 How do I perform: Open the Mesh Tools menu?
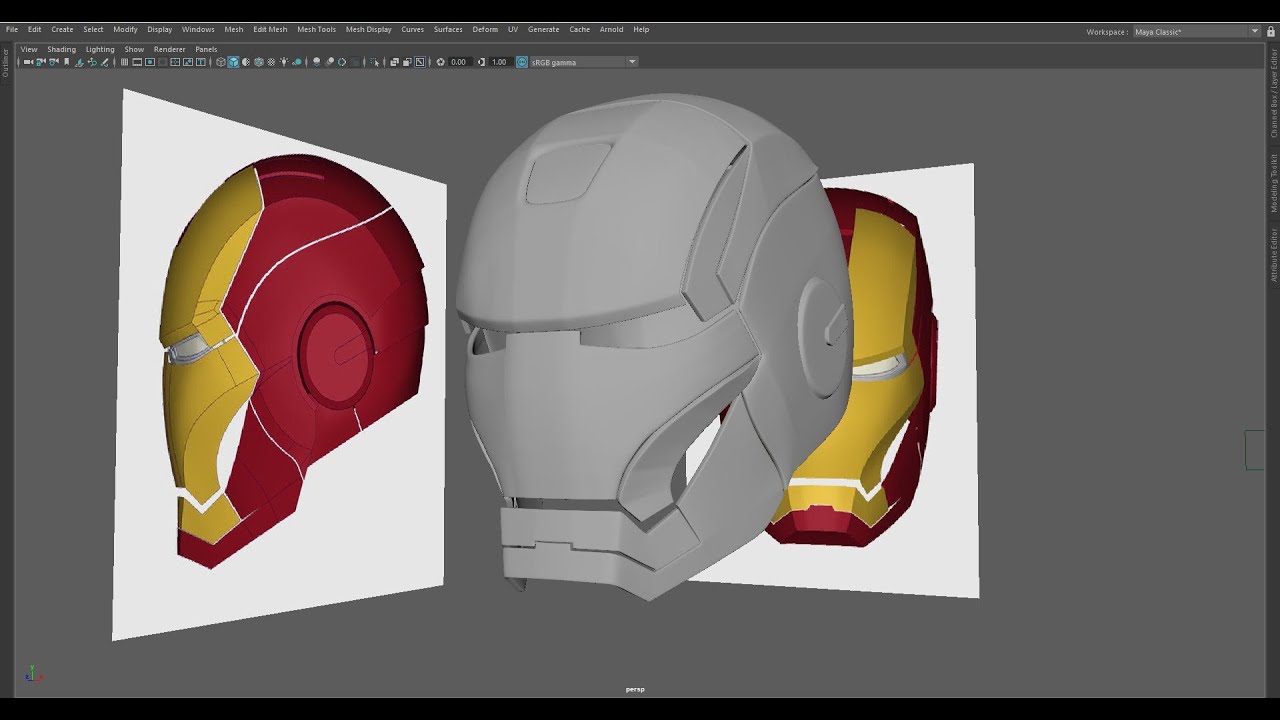coord(316,29)
